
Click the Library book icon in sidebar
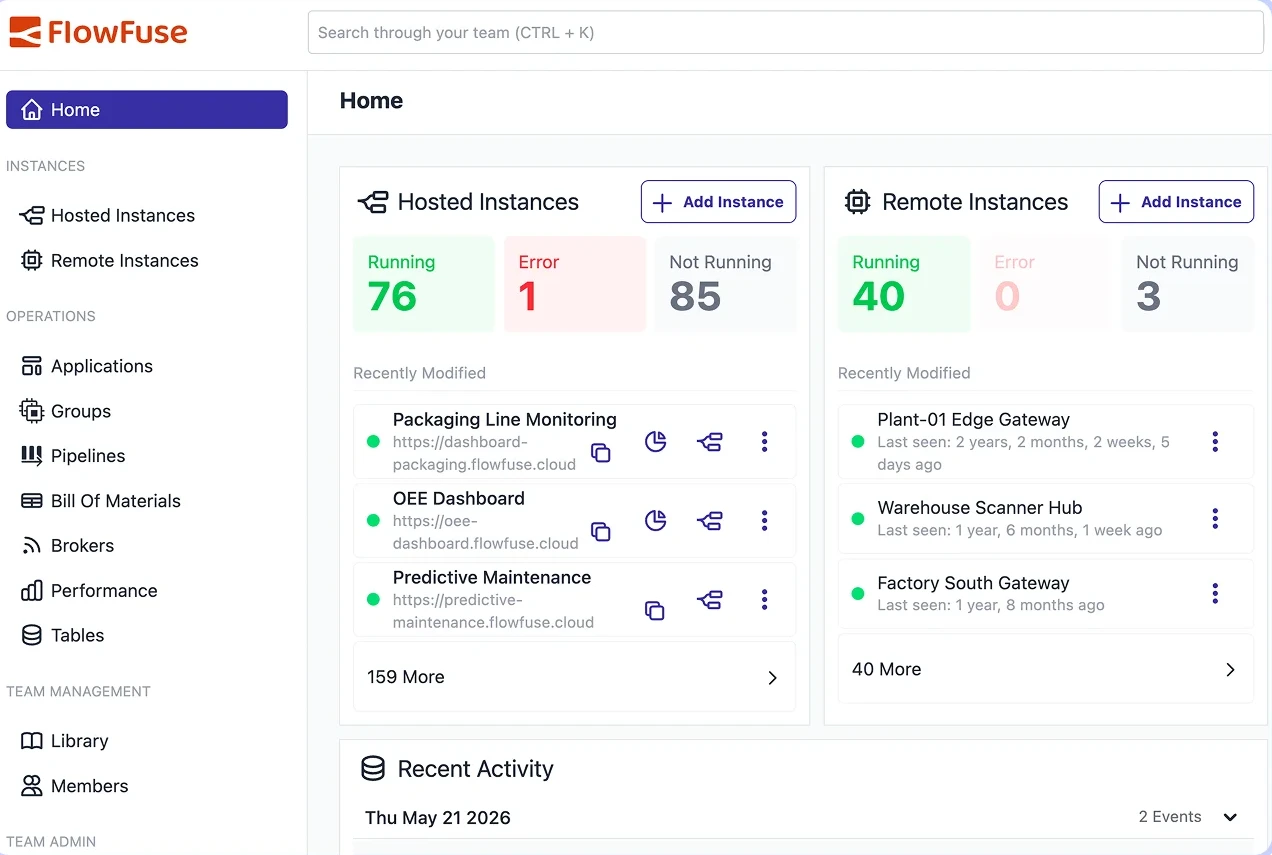click(x=32, y=741)
